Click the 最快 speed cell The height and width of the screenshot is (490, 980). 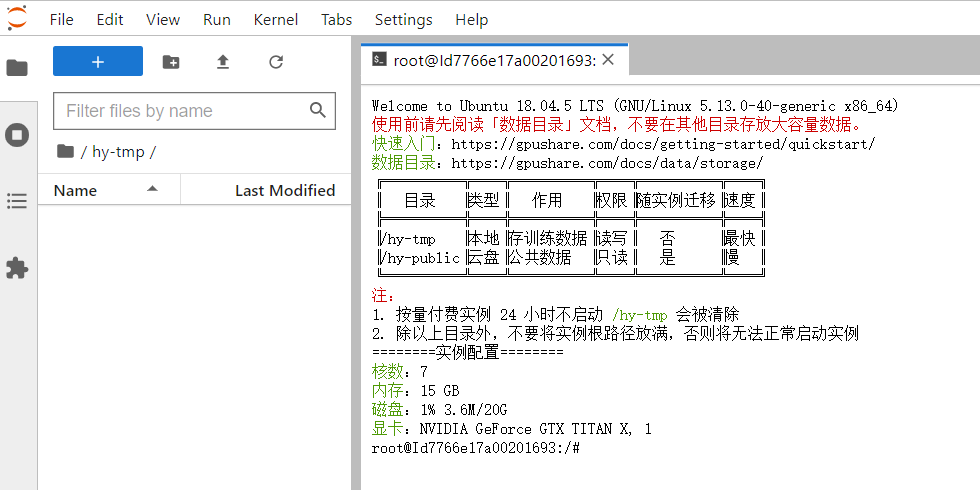[741, 239]
